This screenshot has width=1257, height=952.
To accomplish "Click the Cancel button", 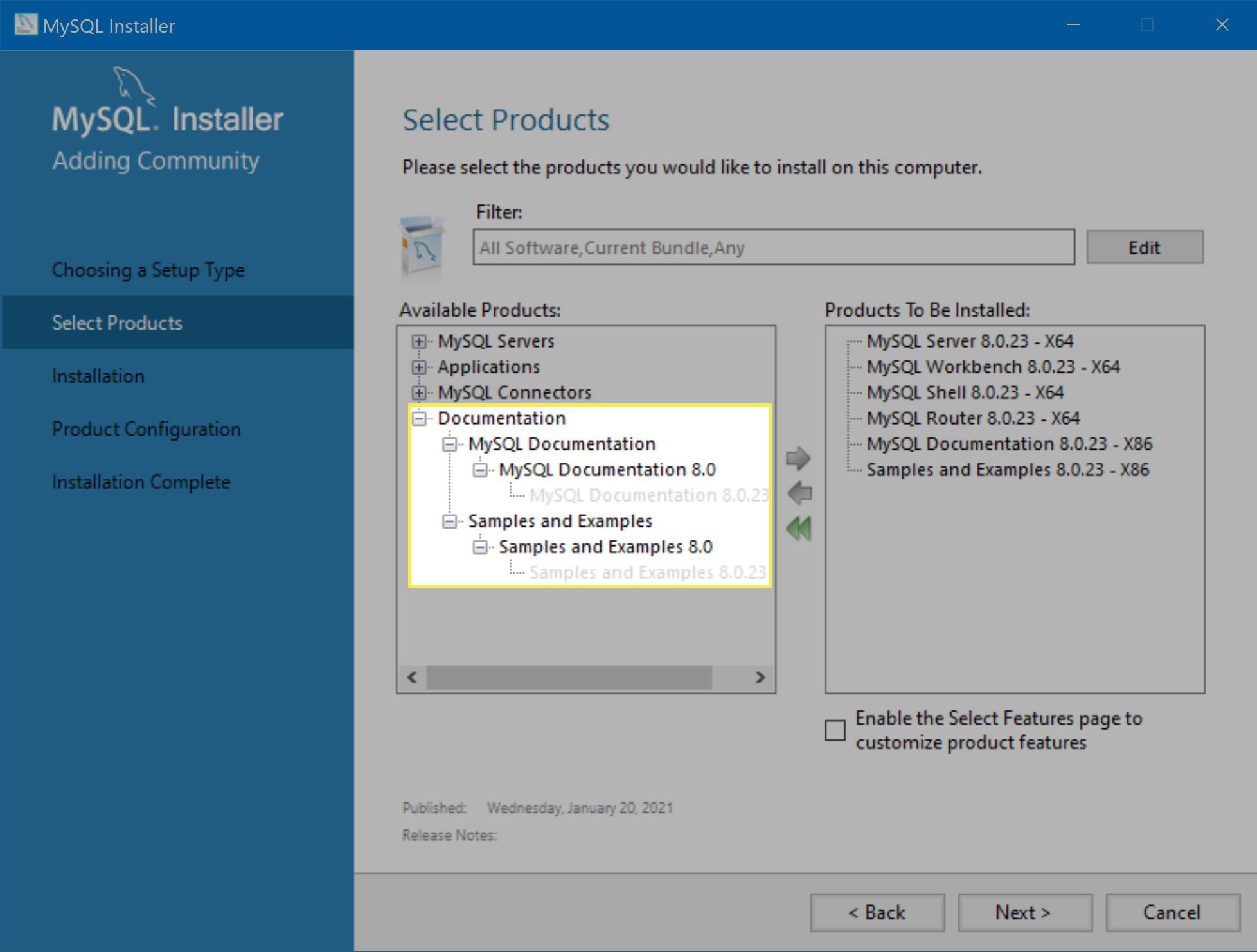I will pyautogui.click(x=1172, y=912).
